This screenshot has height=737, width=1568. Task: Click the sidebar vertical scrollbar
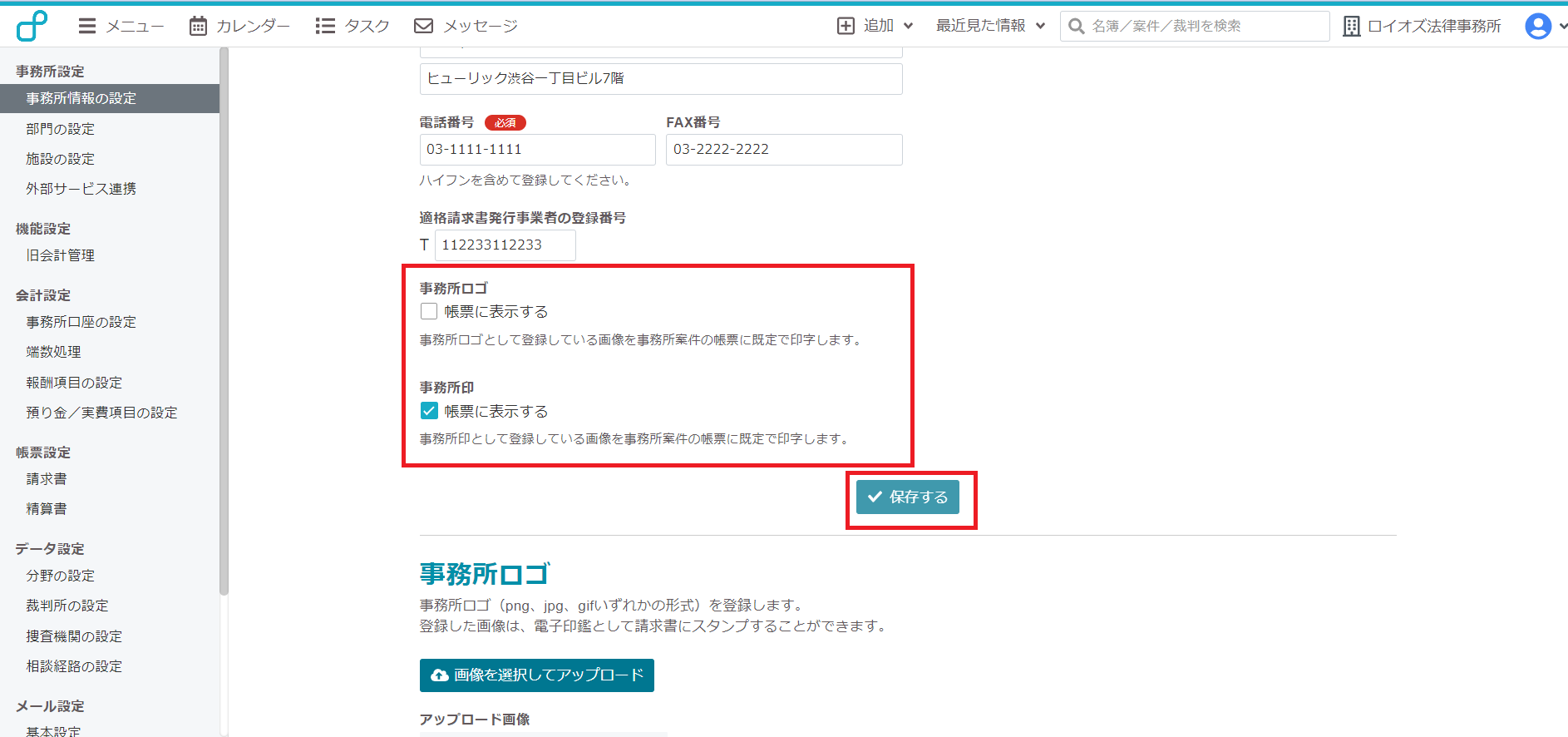[x=224, y=321]
